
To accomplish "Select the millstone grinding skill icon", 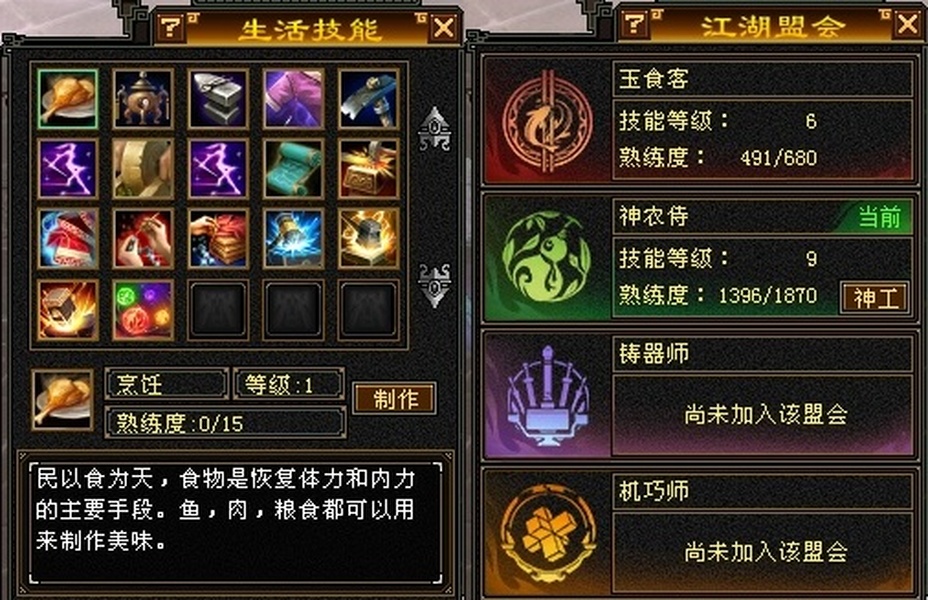I will (x=143, y=169).
